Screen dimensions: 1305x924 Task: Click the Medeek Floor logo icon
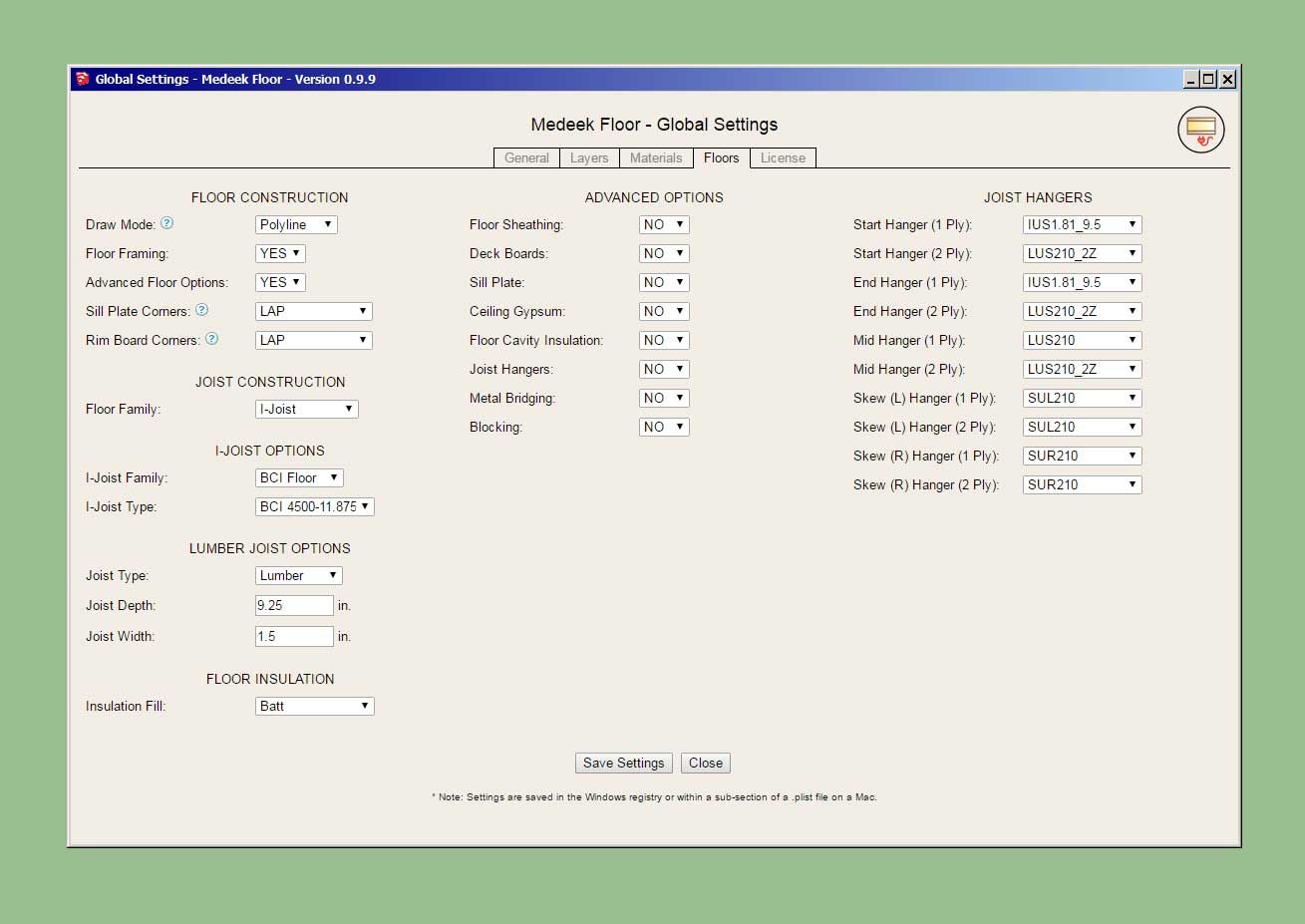pyautogui.click(x=1200, y=131)
